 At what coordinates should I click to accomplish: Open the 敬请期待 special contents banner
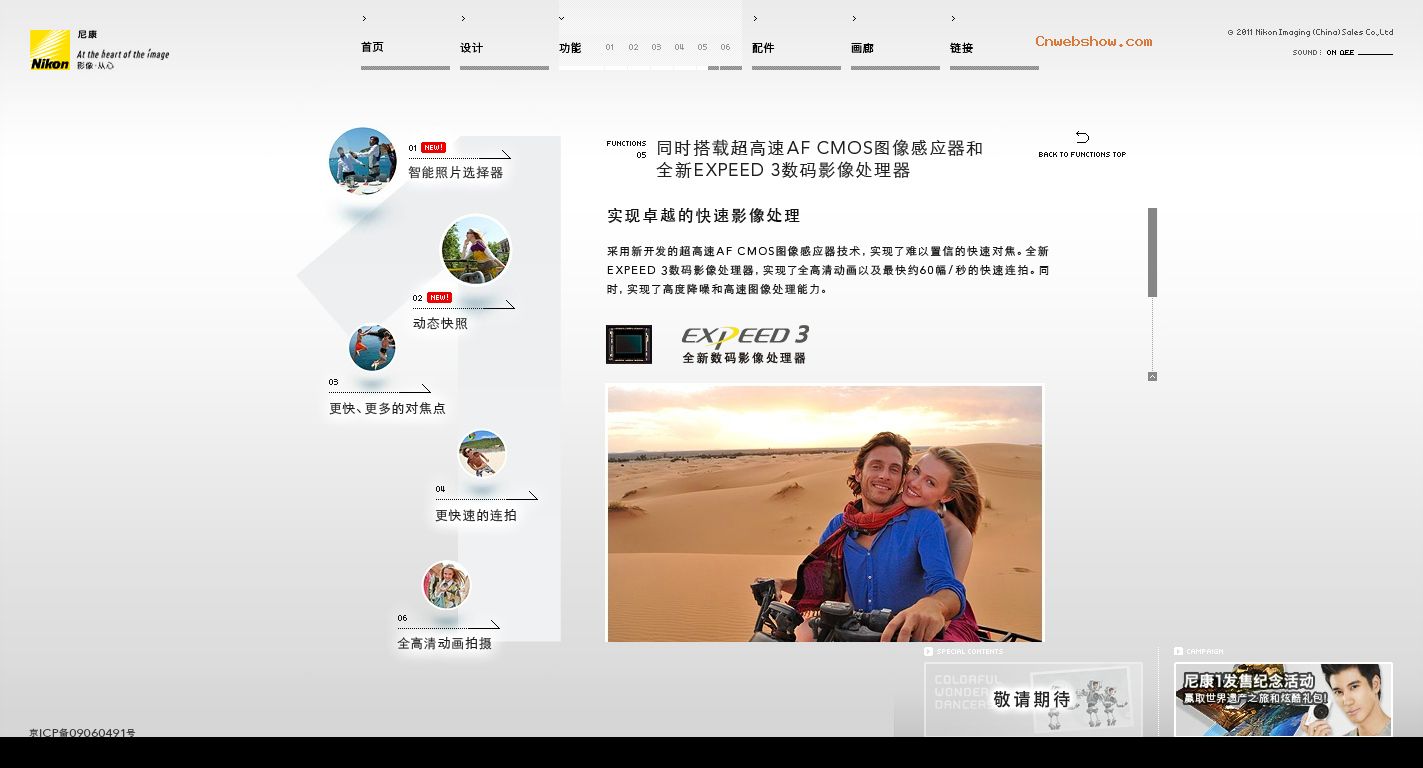coord(1033,699)
